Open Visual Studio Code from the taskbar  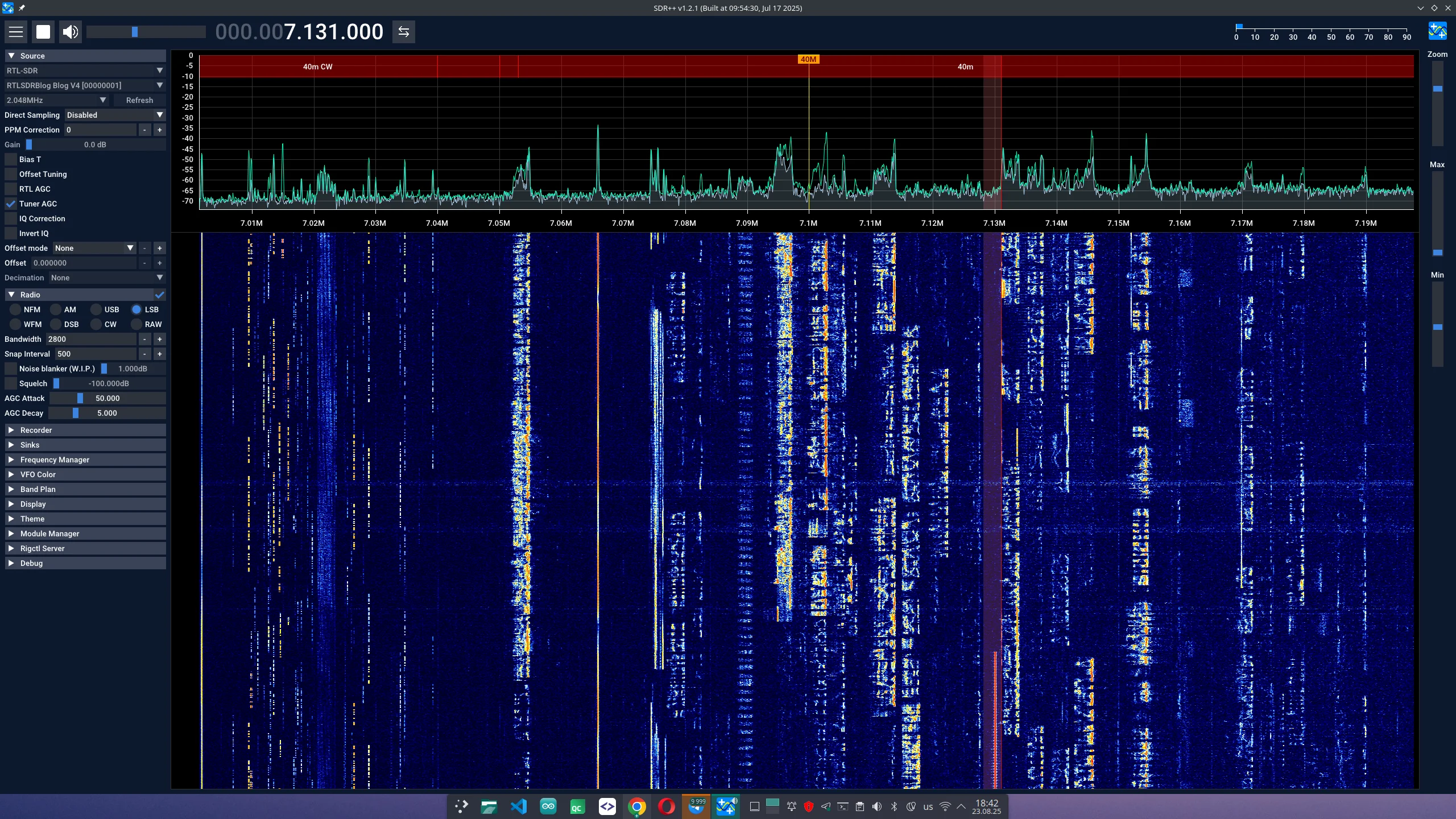[x=519, y=806]
